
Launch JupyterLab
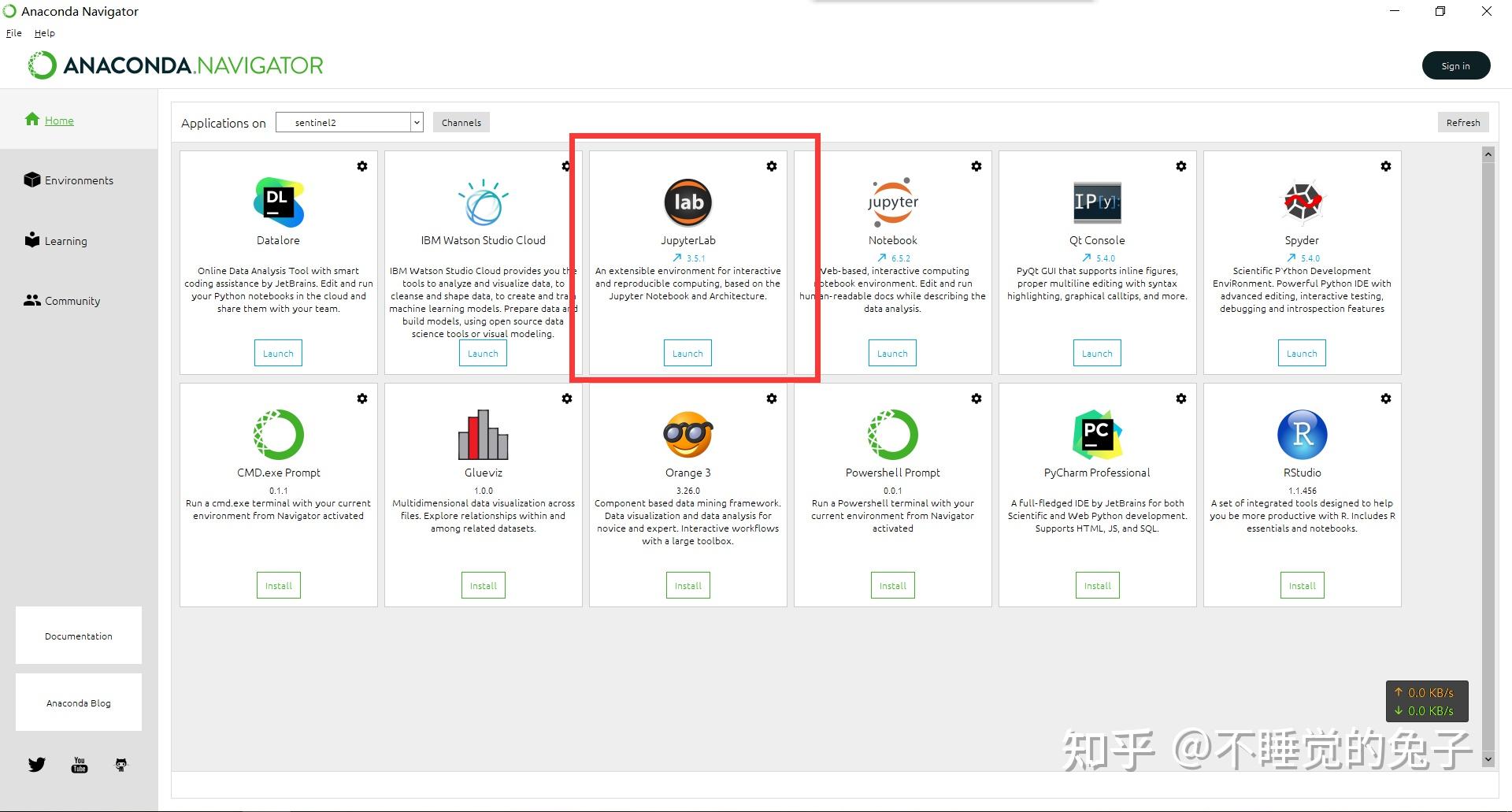coord(687,353)
